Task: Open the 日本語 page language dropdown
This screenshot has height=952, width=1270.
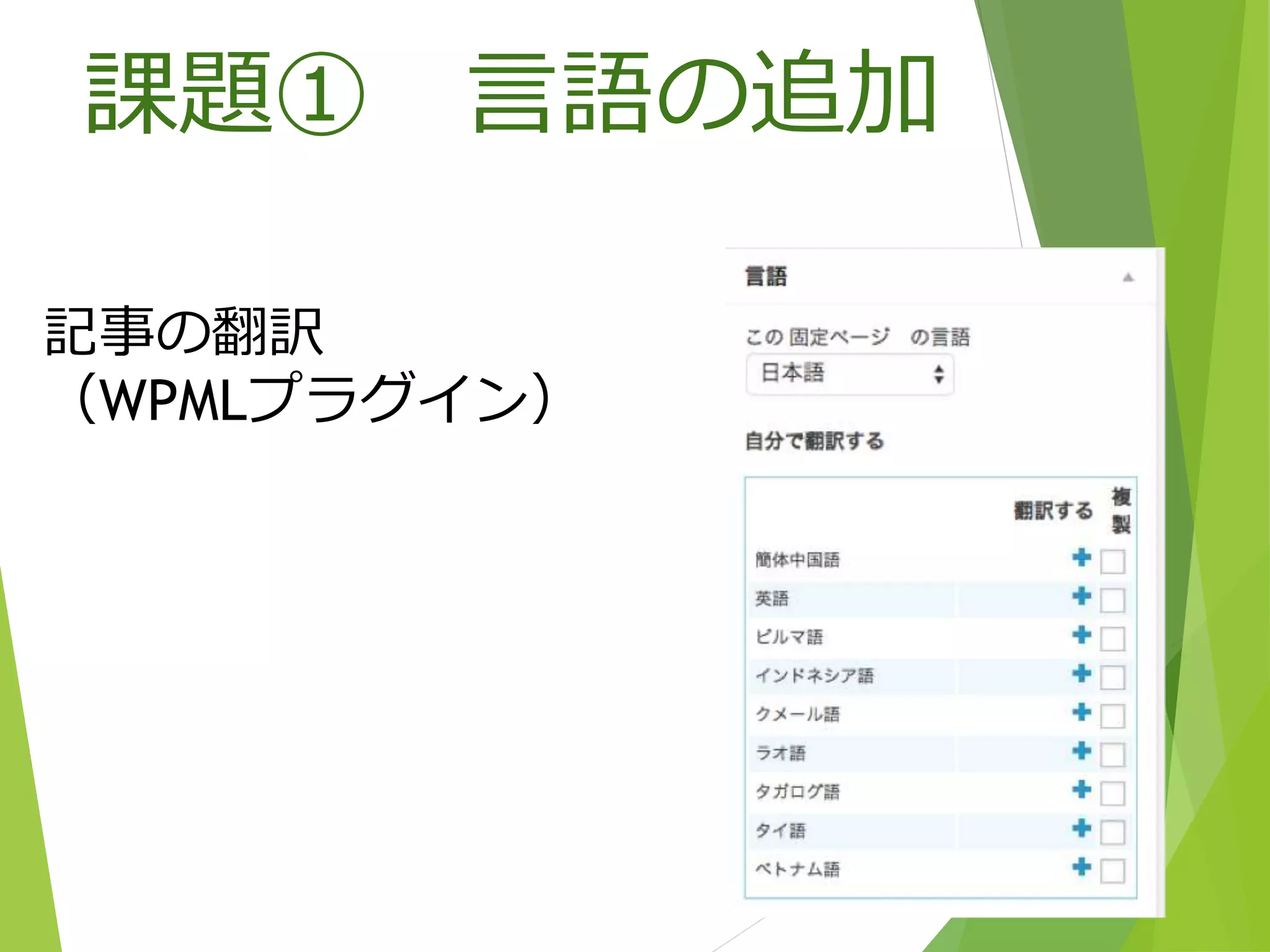Action: tap(850, 374)
